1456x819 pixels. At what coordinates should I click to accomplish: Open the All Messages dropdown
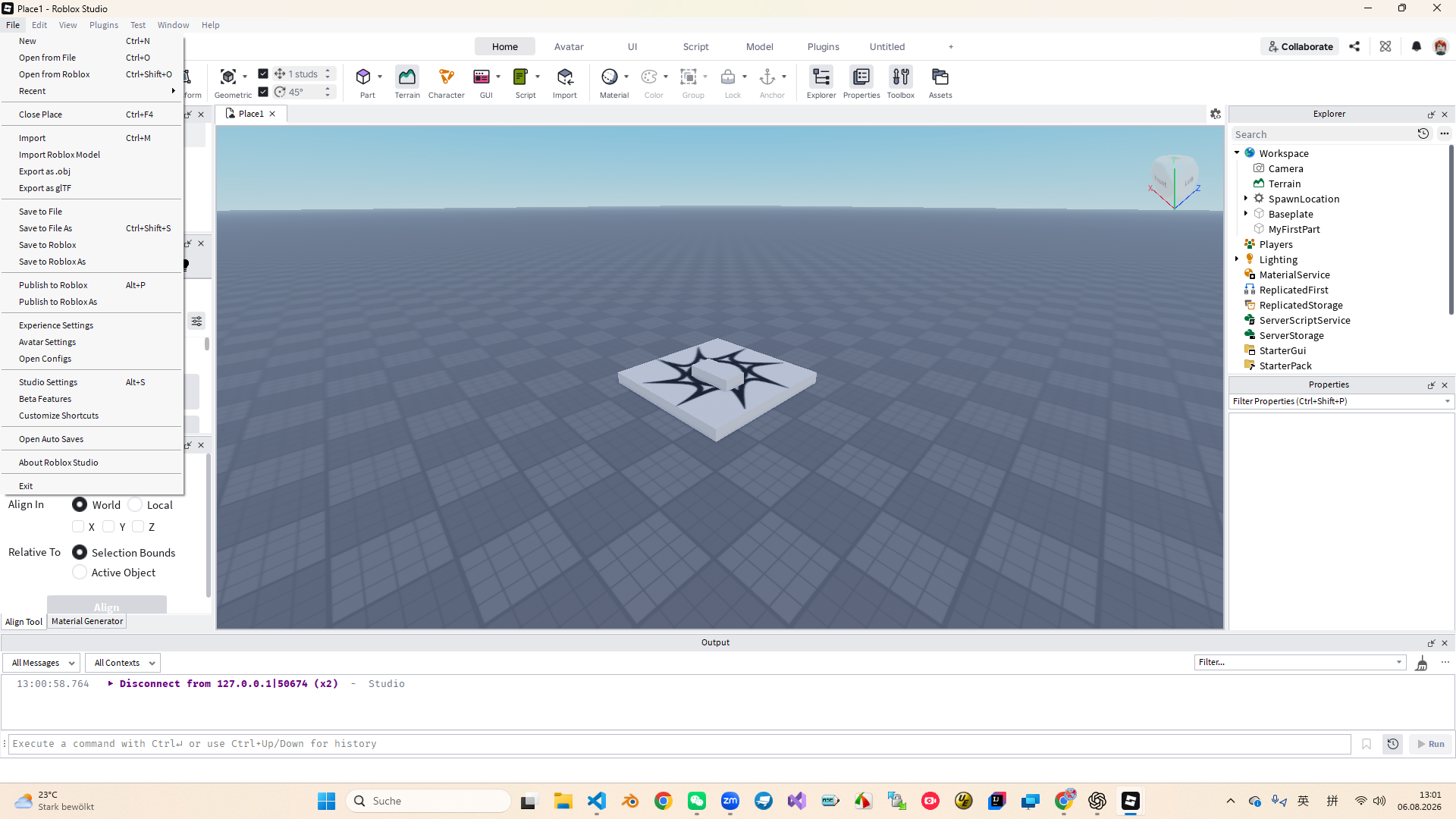pos(42,663)
